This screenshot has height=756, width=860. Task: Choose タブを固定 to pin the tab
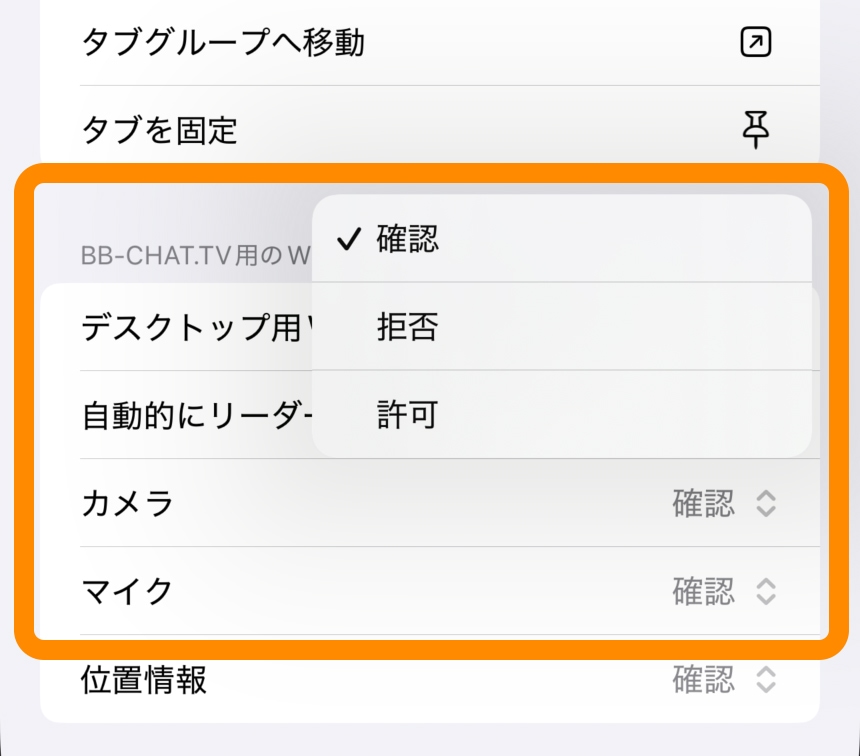(159, 130)
